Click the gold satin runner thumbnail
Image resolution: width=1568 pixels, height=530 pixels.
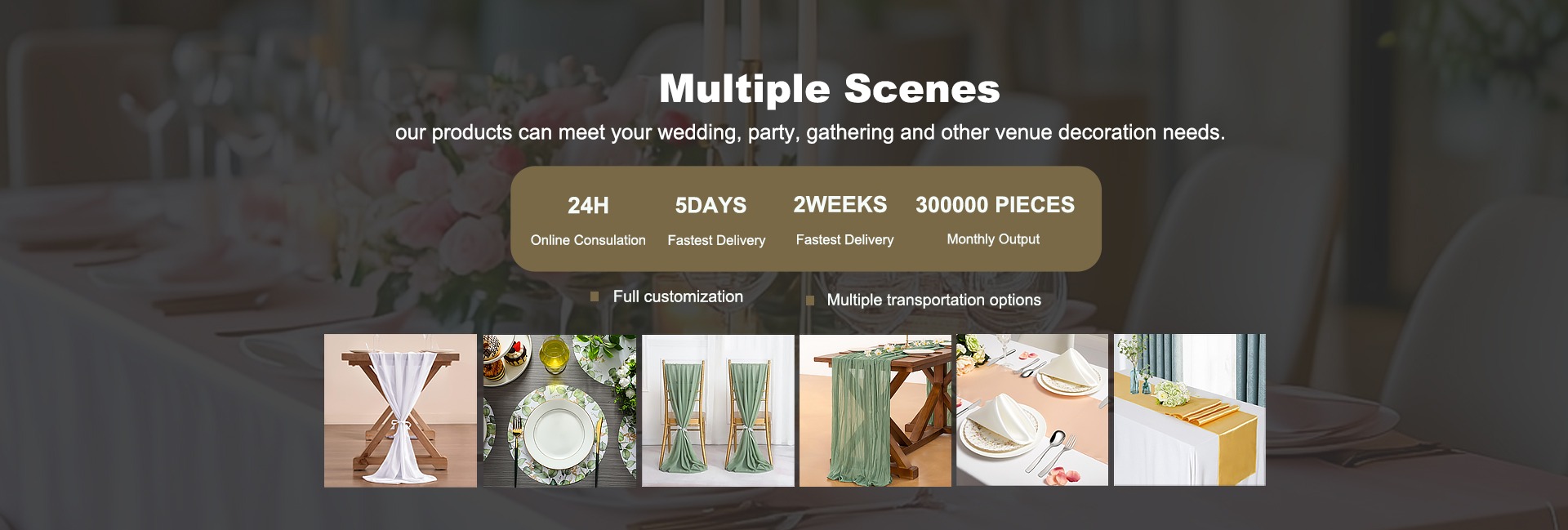click(1190, 410)
